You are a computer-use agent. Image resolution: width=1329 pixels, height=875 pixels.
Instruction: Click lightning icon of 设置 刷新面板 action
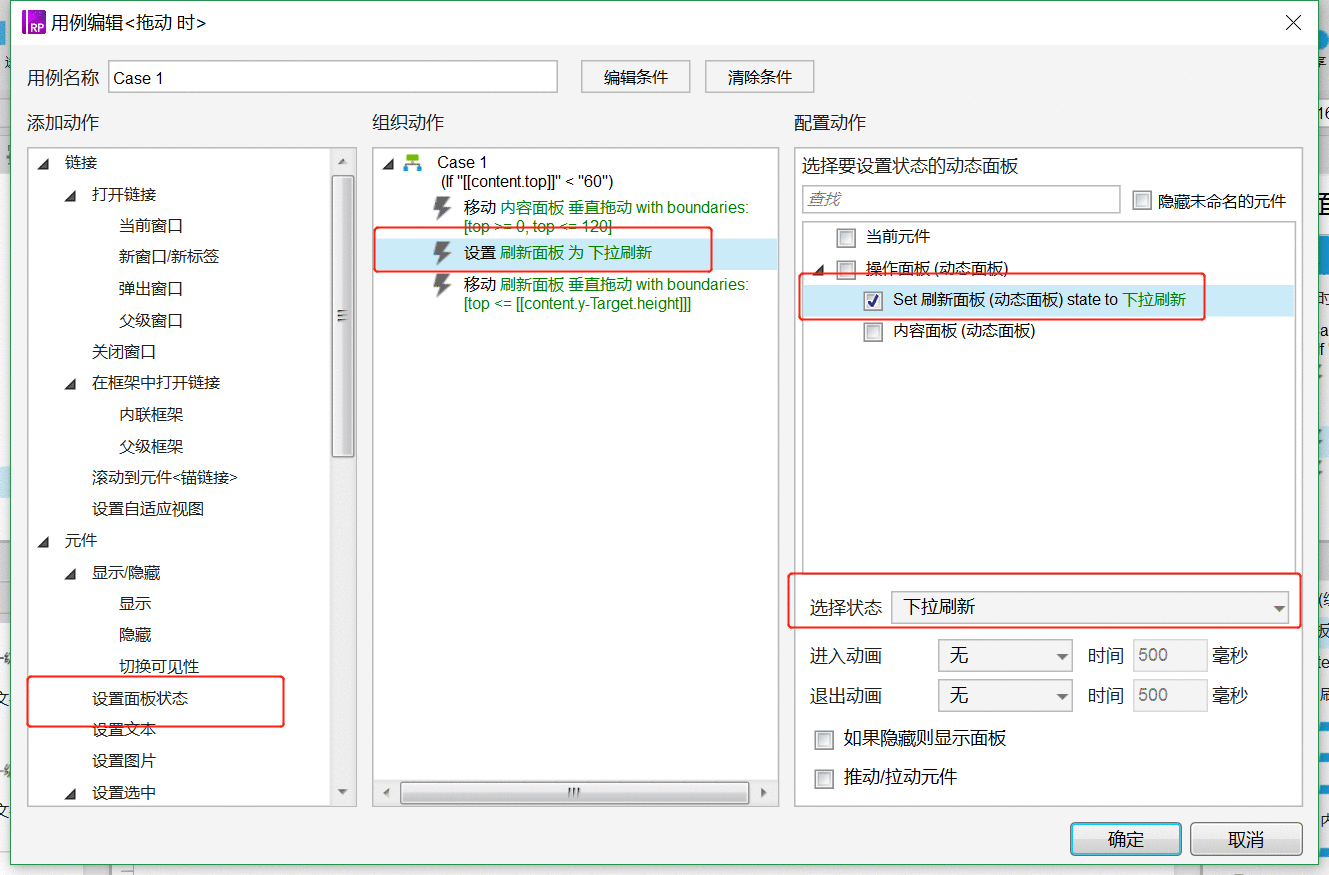(x=442, y=254)
